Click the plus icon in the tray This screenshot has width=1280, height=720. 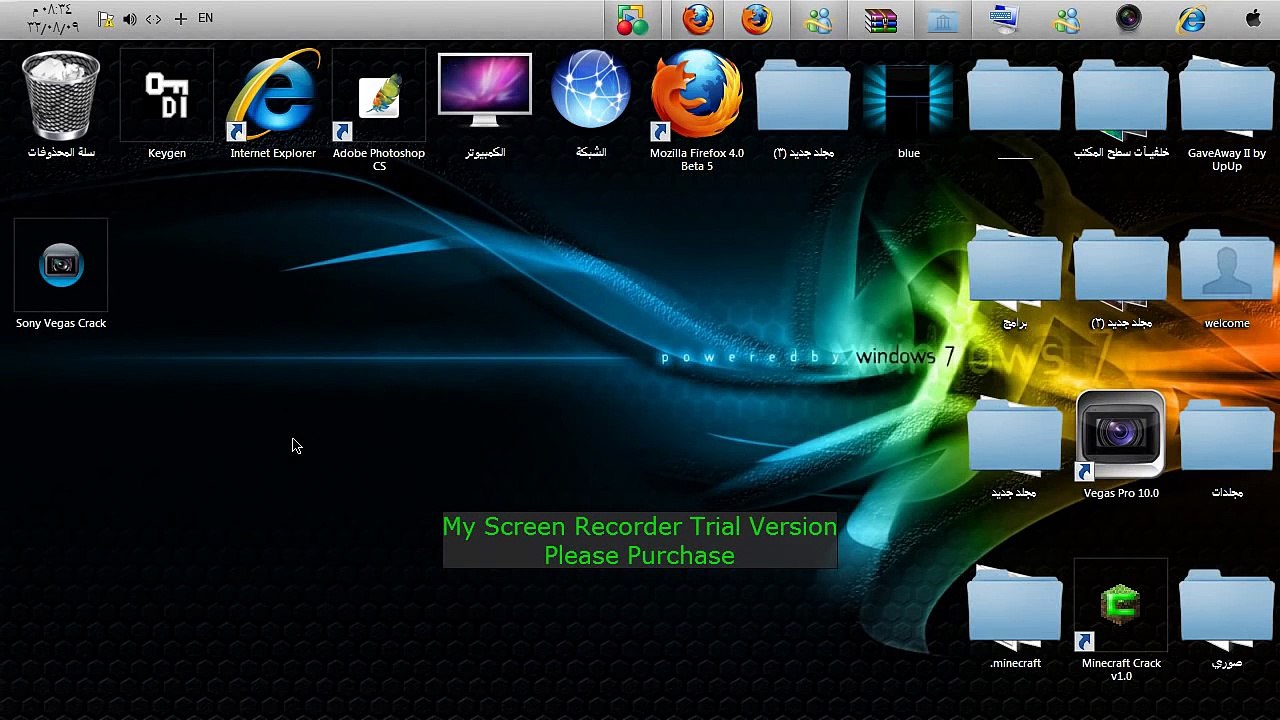pyautogui.click(x=180, y=19)
